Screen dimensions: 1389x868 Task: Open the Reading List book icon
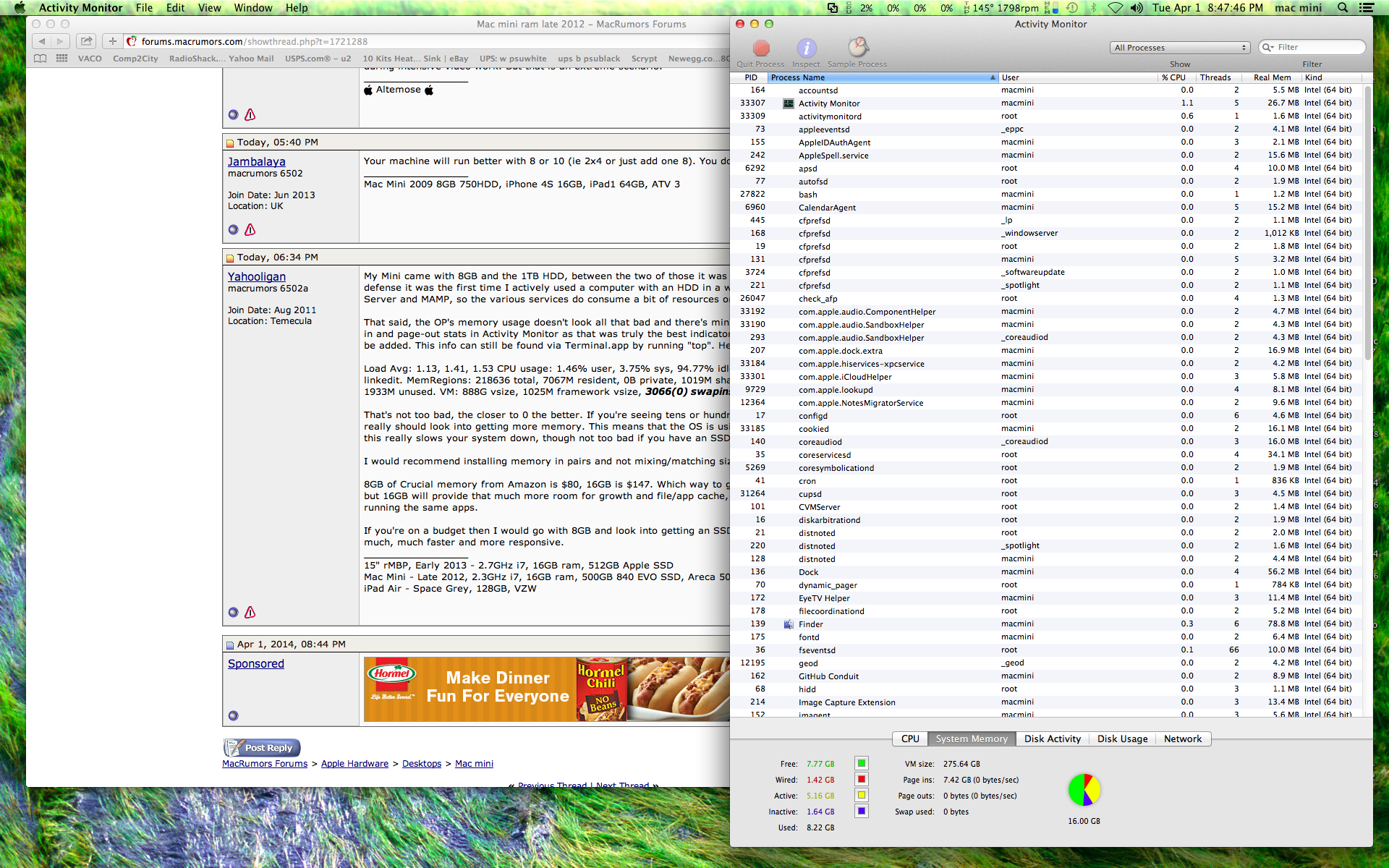(41, 59)
